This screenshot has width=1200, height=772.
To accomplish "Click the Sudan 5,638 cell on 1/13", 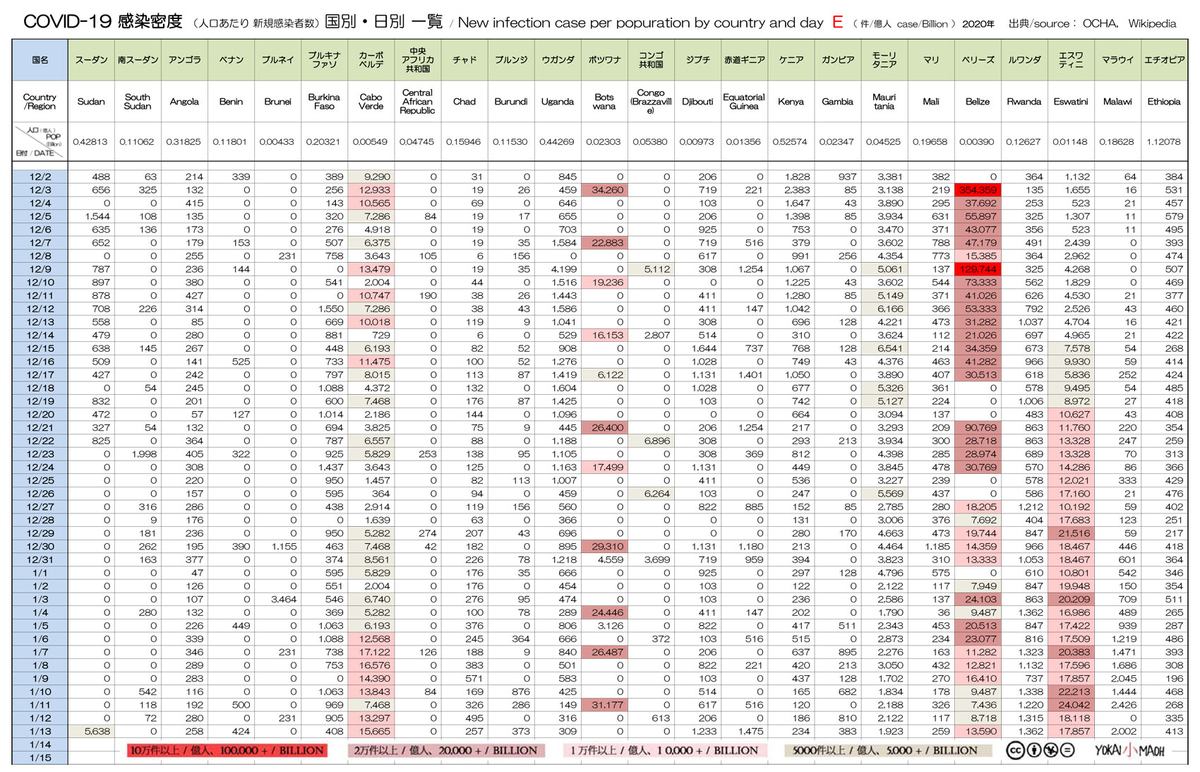I will coord(91,732).
